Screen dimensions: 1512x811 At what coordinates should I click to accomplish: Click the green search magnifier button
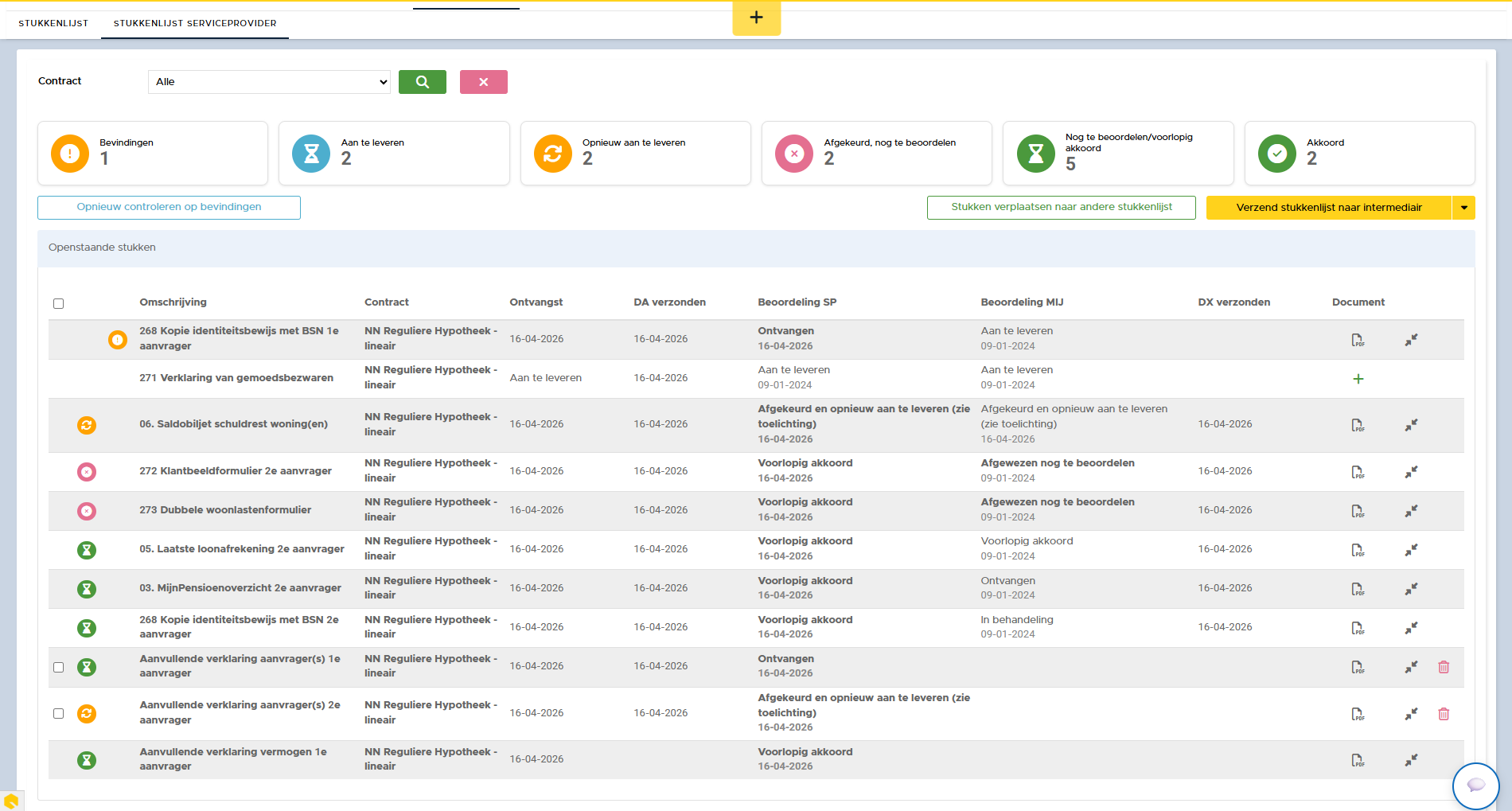pyautogui.click(x=422, y=82)
